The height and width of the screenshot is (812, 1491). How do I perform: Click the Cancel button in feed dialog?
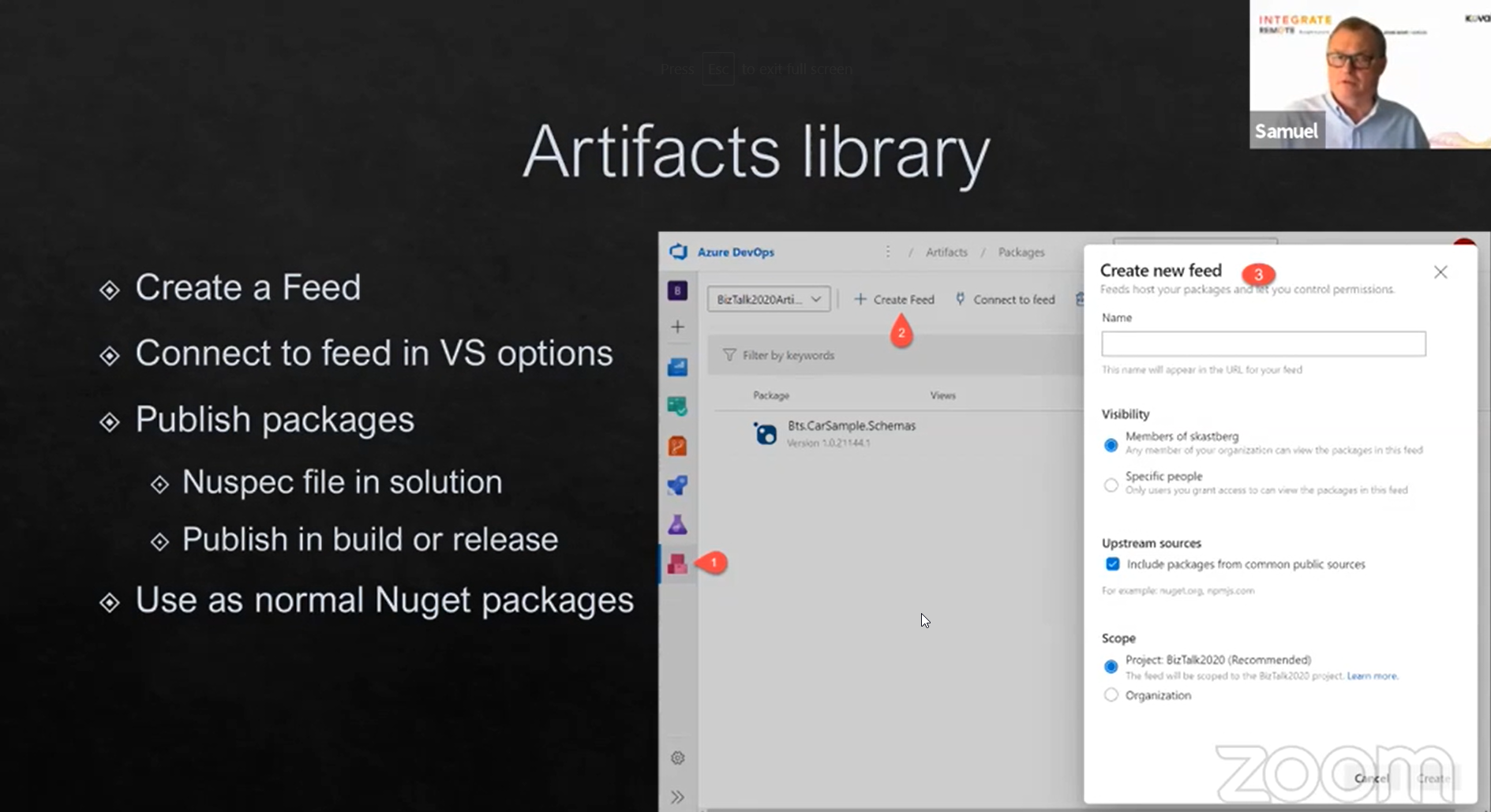[x=1371, y=778]
